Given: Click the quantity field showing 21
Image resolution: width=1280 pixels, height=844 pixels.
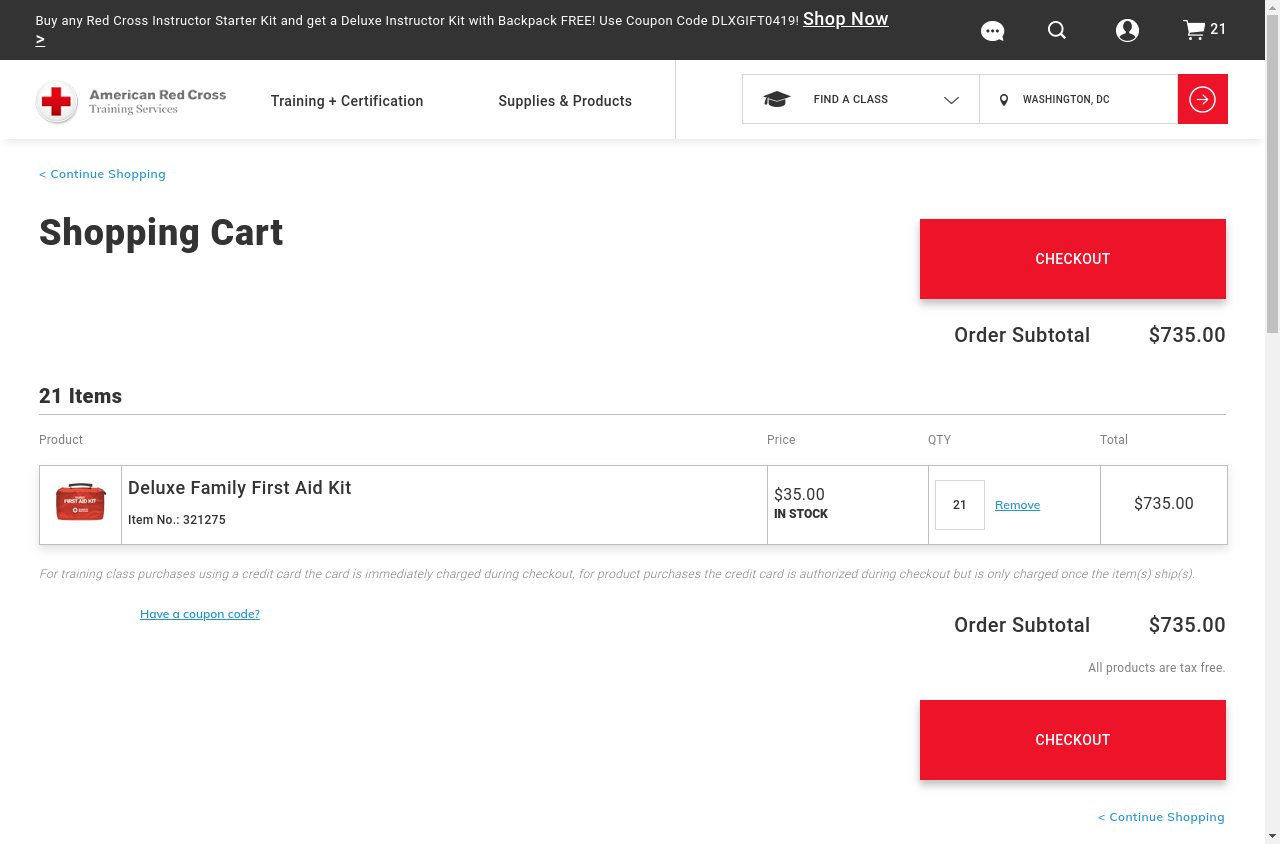Looking at the screenshot, I should pyautogui.click(x=959, y=505).
